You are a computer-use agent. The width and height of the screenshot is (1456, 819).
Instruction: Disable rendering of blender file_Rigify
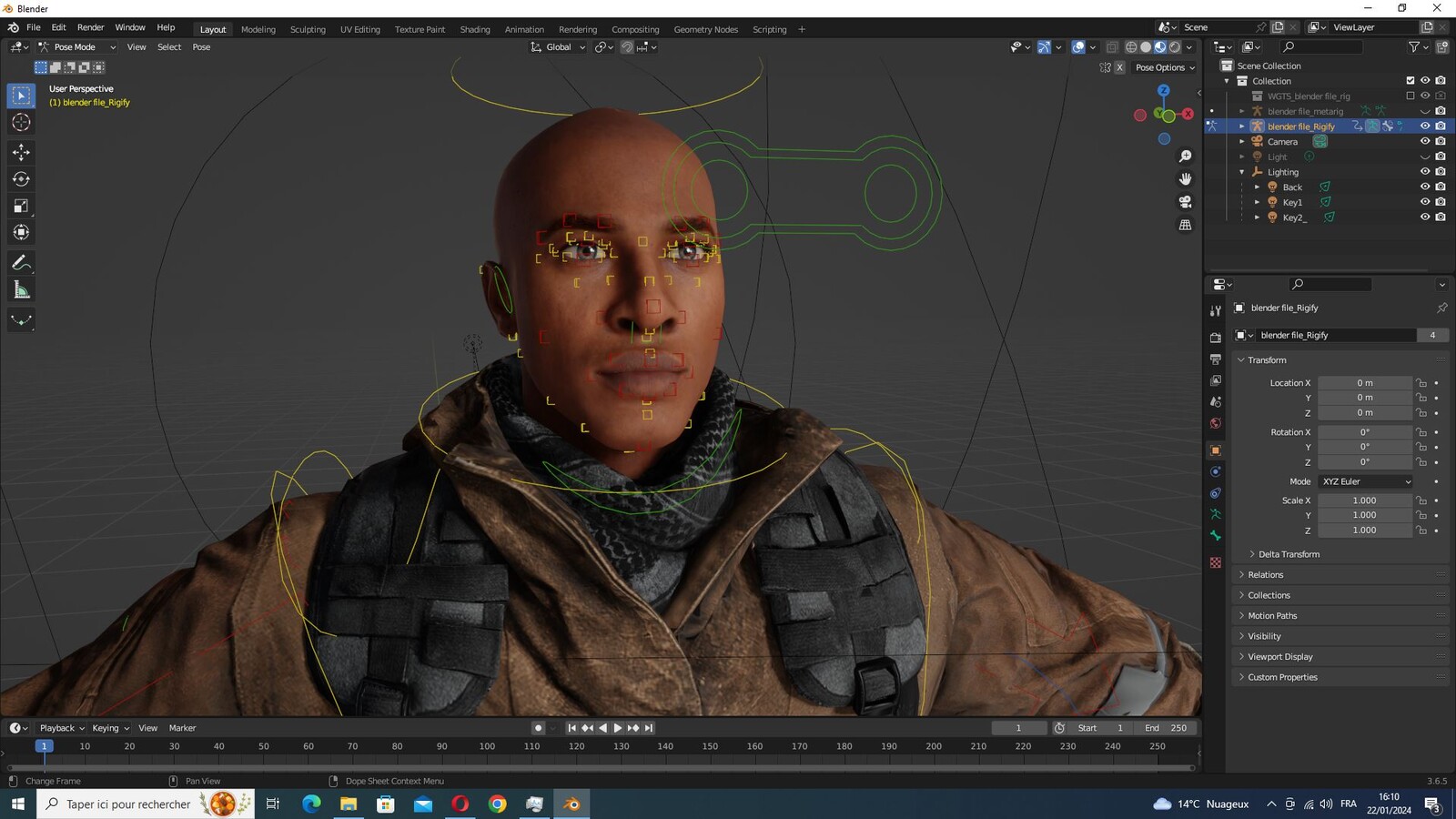(x=1441, y=126)
